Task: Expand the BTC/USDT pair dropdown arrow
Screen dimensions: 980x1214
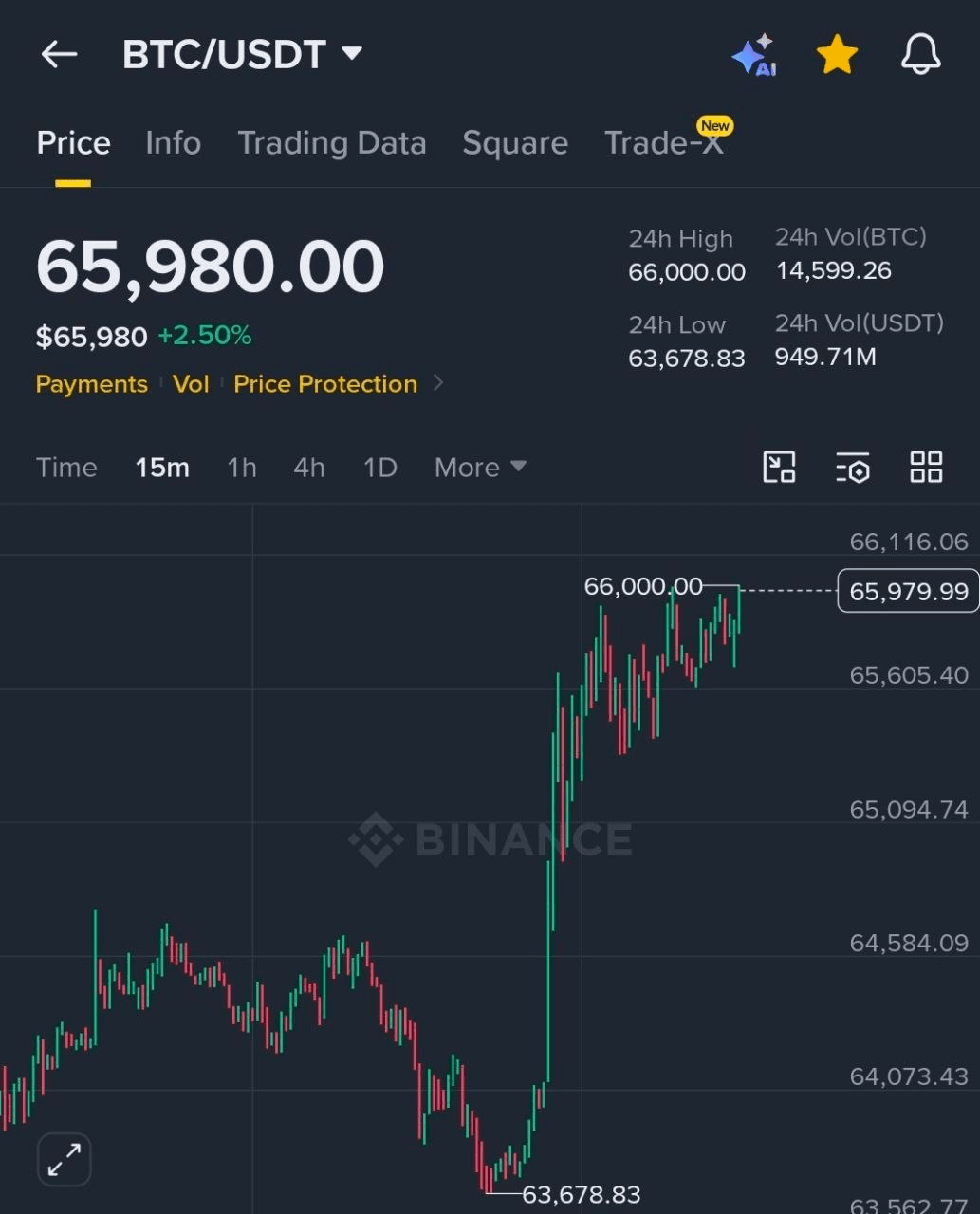Action: tap(352, 53)
